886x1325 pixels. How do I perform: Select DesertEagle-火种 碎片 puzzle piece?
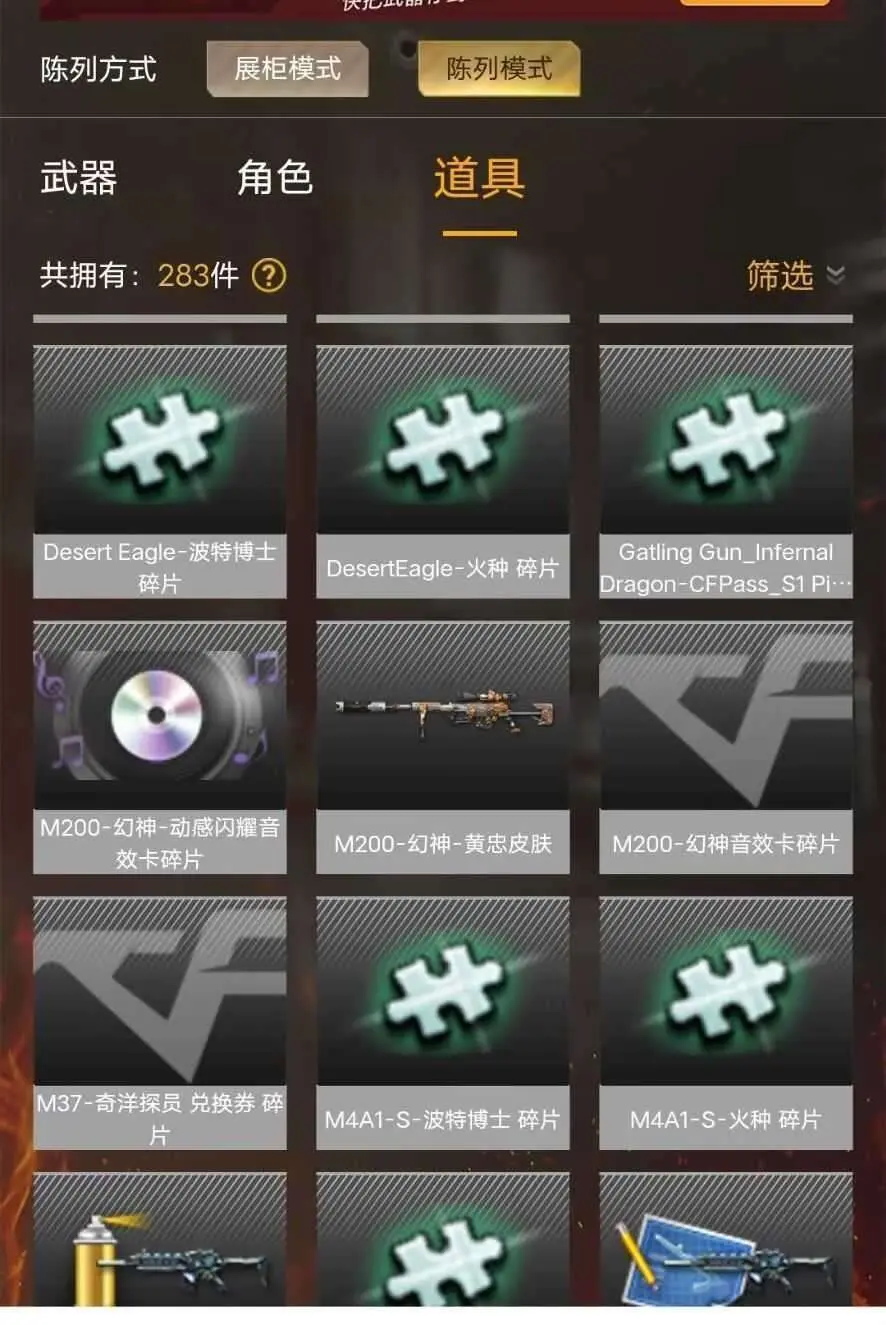point(443,440)
